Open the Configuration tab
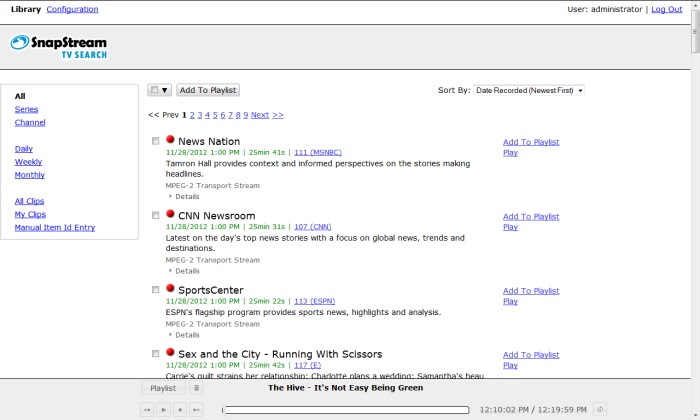This screenshot has width=700, height=420. coord(72,9)
